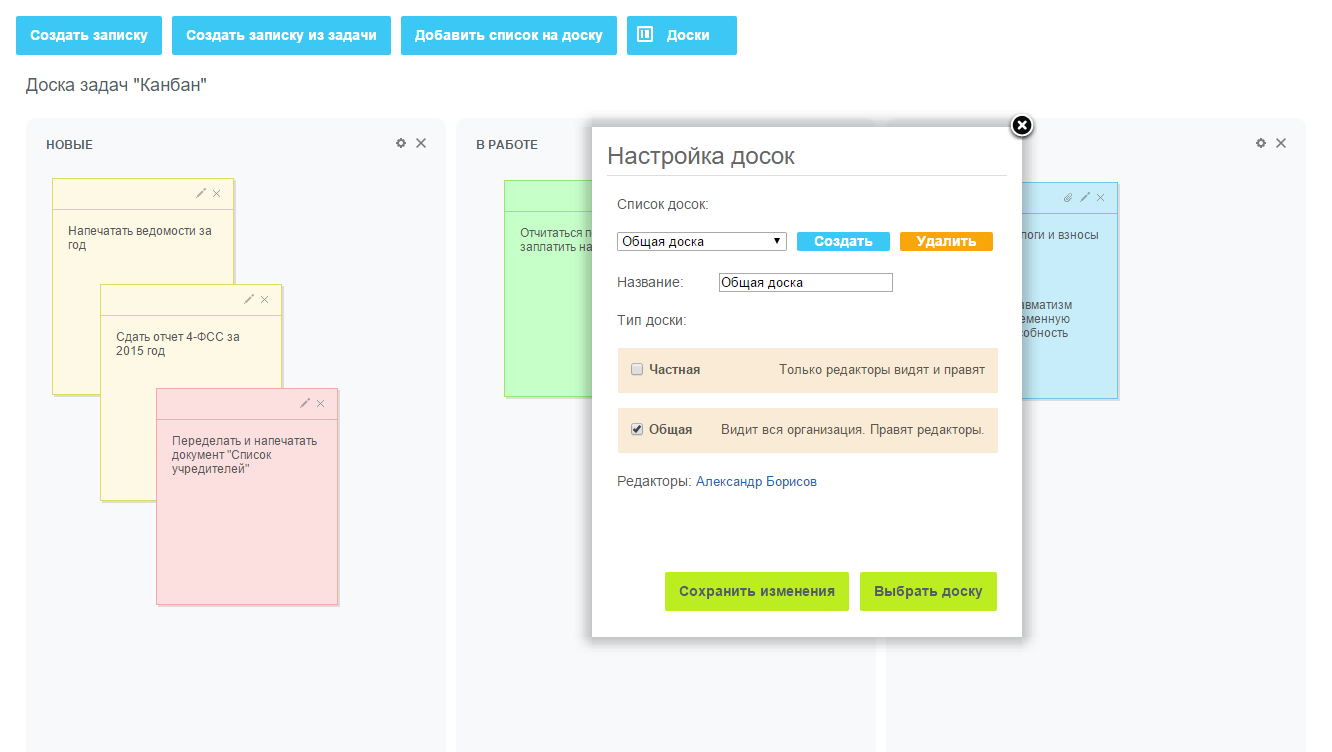Save changes with 'Сохранить изменения'

pyautogui.click(x=757, y=591)
